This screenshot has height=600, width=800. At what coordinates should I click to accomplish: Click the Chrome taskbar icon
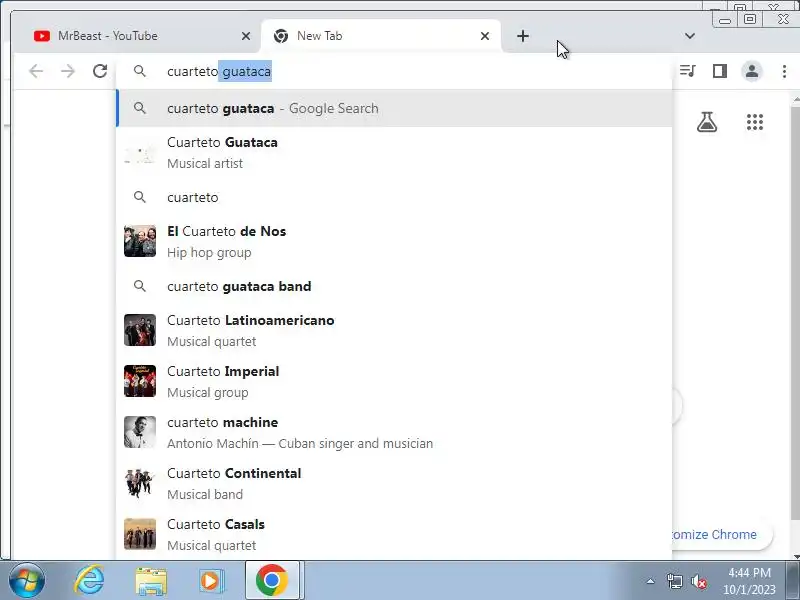pos(272,581)
